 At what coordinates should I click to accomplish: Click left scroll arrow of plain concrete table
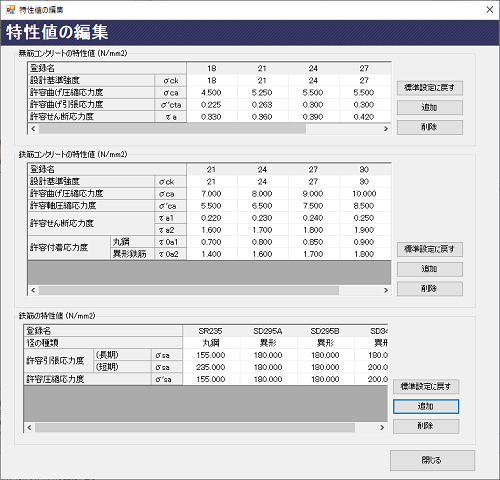point(33,129)
